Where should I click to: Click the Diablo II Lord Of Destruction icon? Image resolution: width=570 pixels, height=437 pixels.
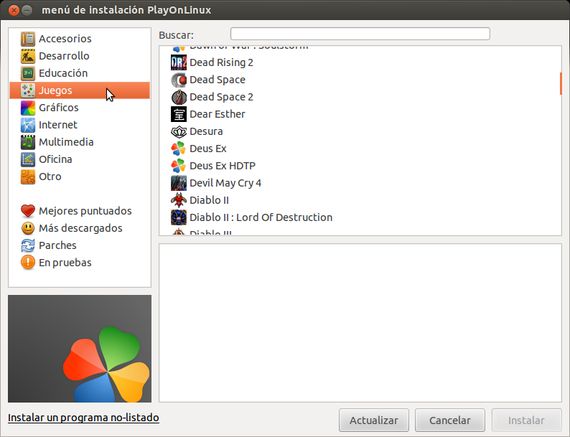(179, 217)
